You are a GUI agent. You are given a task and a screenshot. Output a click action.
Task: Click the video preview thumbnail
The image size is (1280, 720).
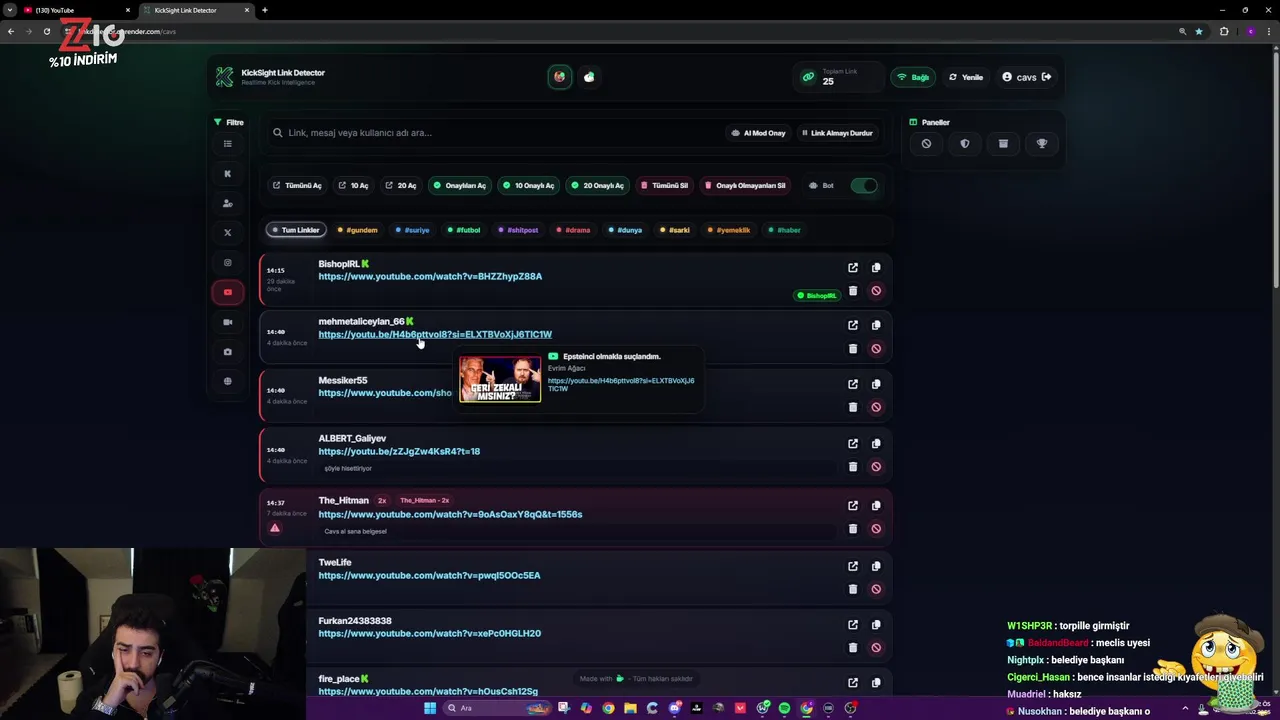(x=500, y=379)
